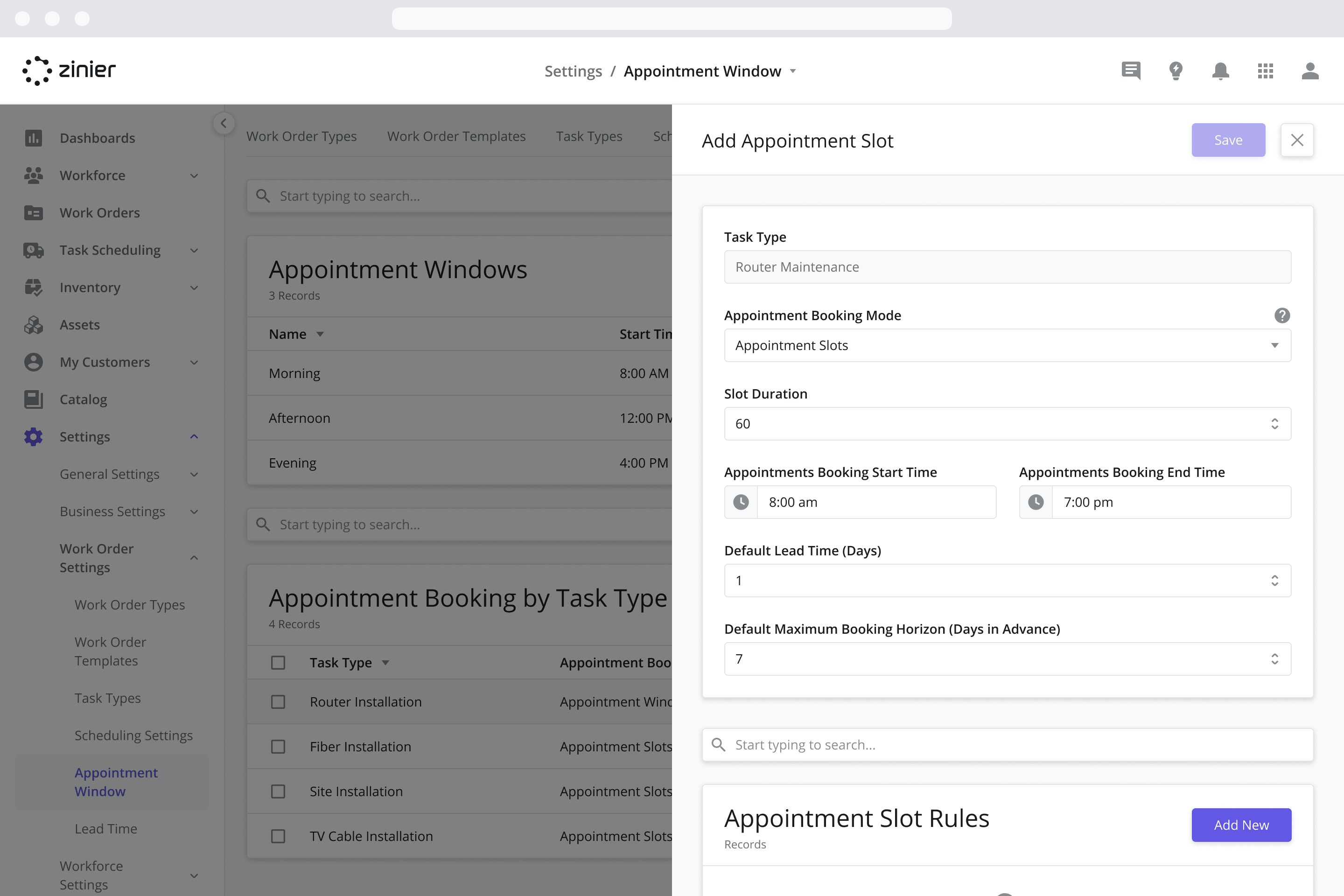Open Work Order Types sidebar link
Screen dimensions: 1344x896
coord(130,605)
